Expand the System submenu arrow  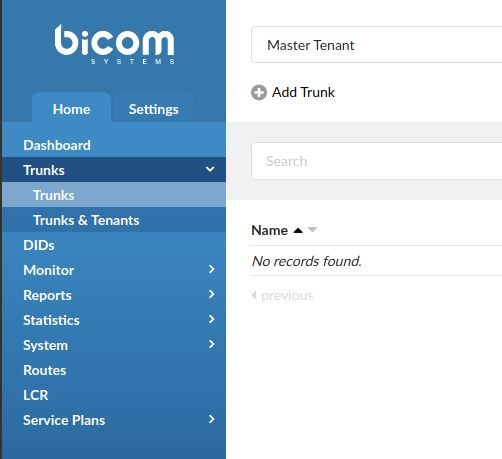tap(211, 344)
